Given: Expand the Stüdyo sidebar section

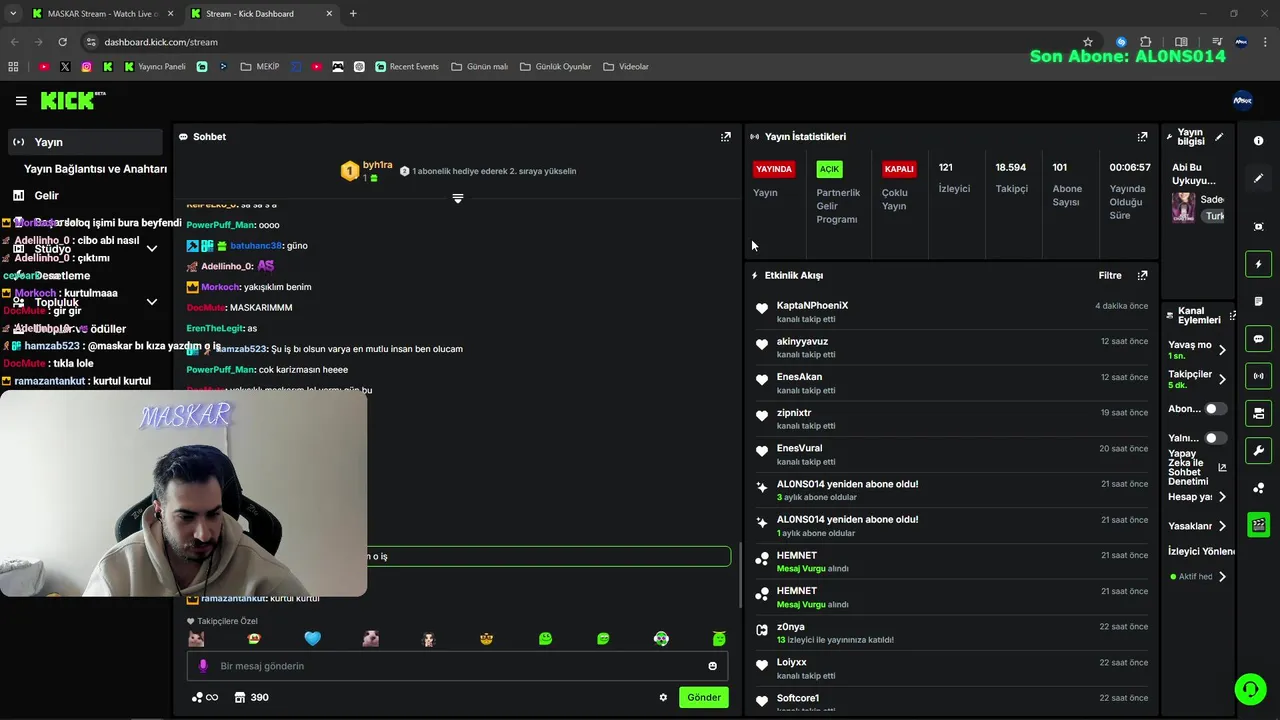Looking at the screenshot, I should (152, 249).
